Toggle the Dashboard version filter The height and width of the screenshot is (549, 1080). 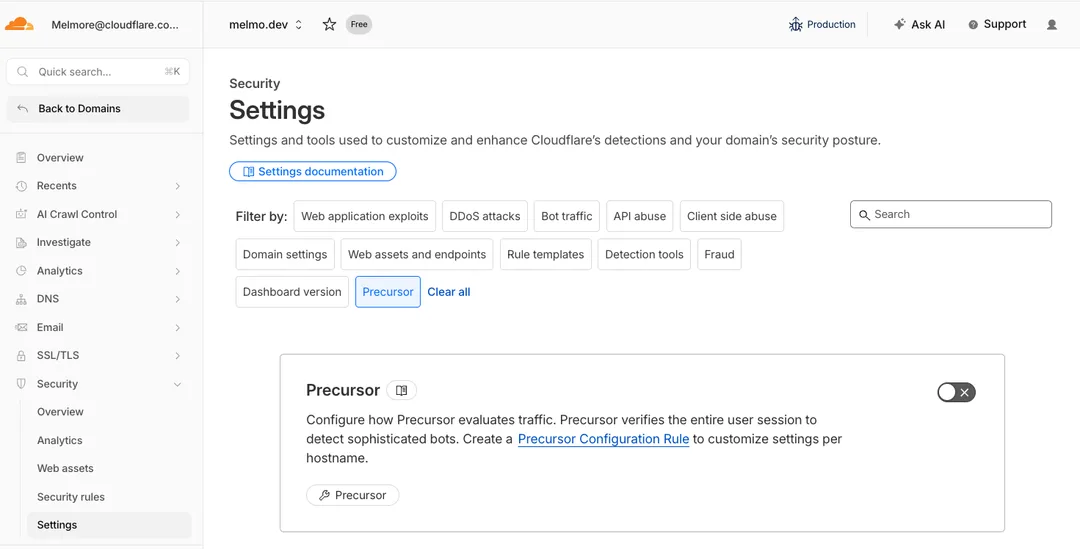[292, 292]
